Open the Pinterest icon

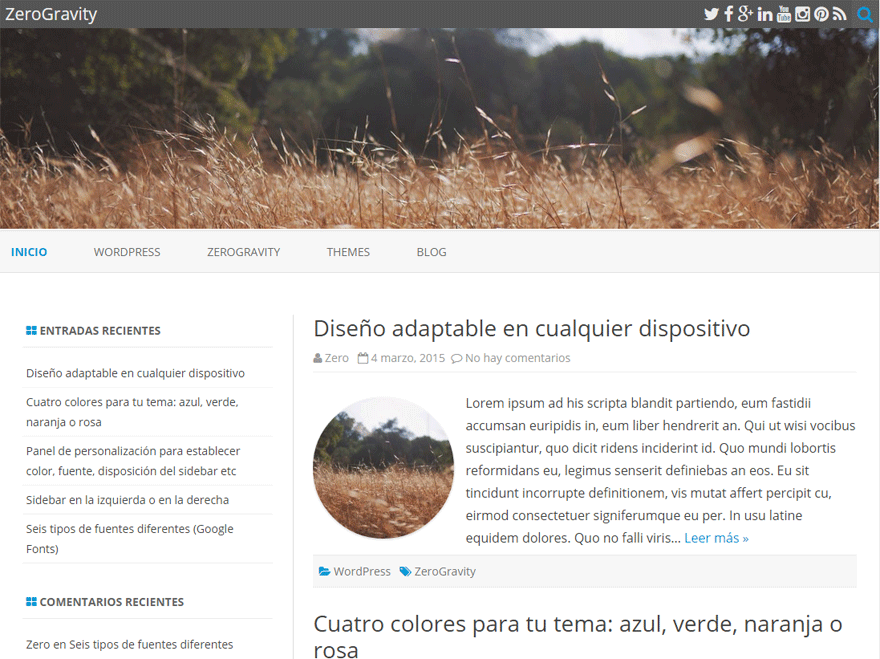click(x=821, y=14)
